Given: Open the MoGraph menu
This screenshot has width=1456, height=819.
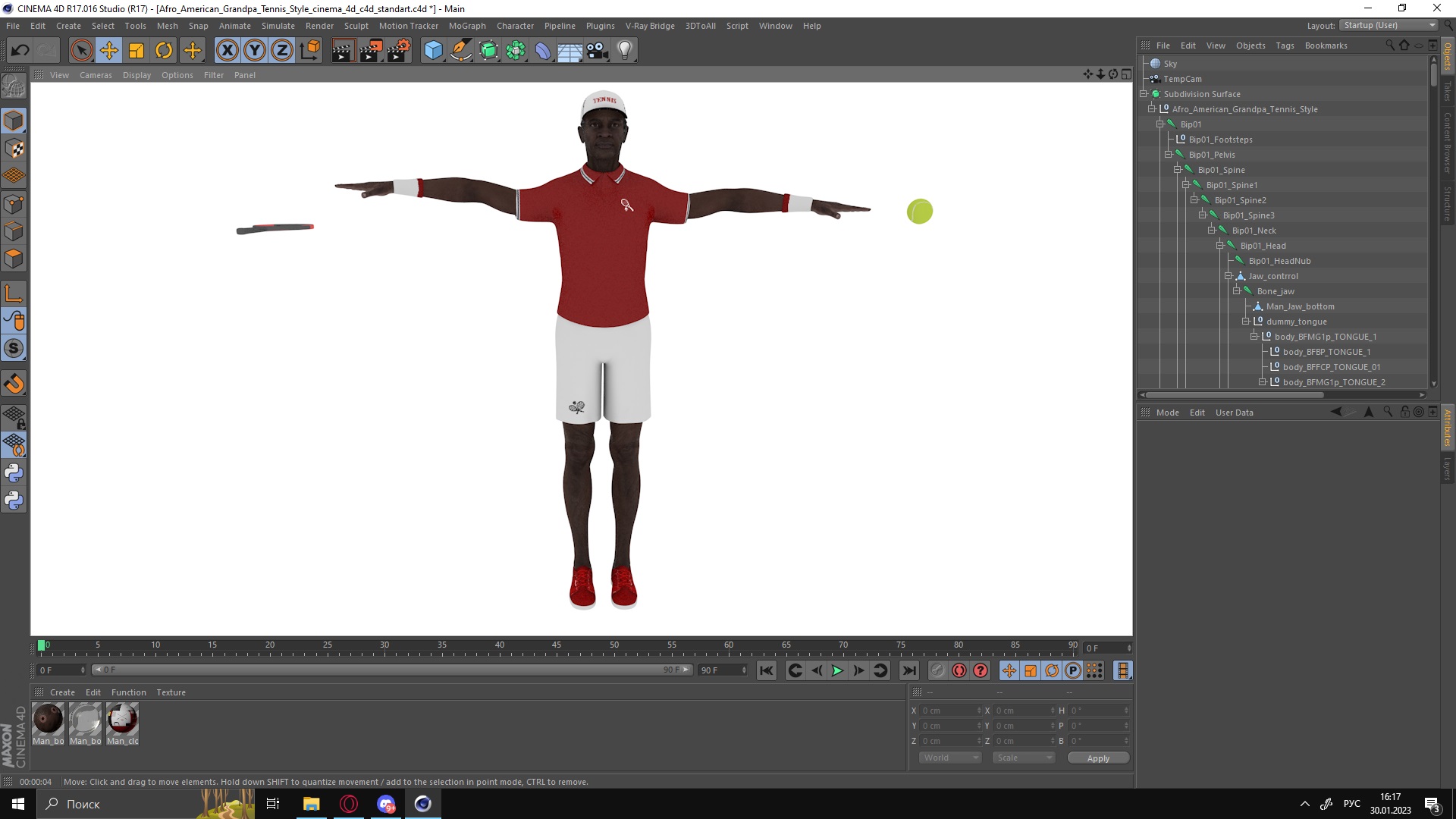Looking at the screenshot, I should click(467, 26).
